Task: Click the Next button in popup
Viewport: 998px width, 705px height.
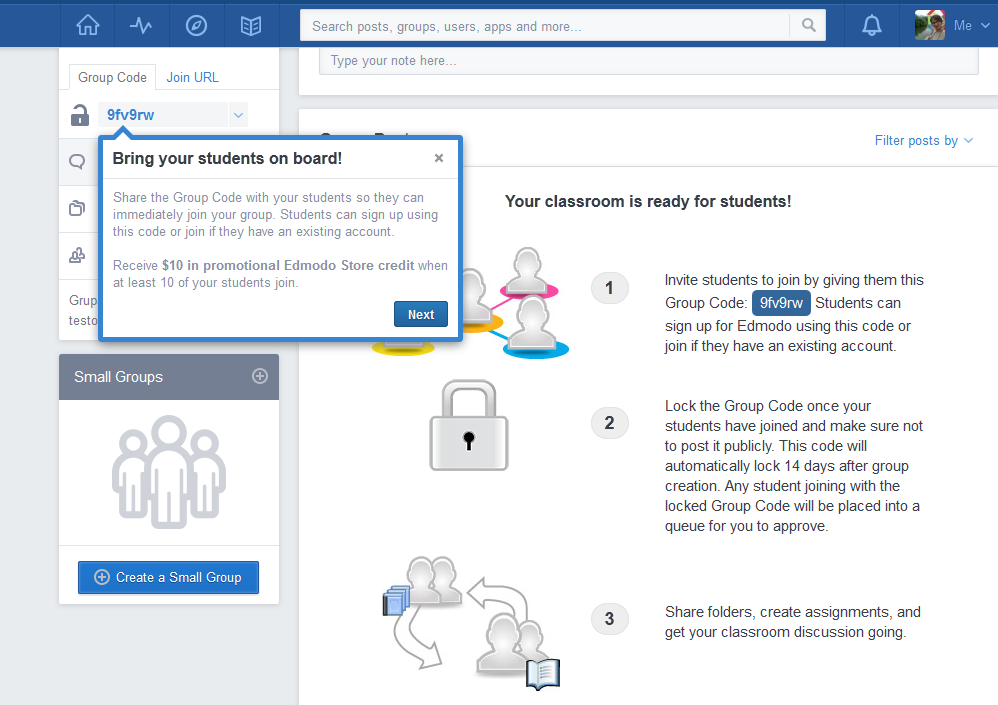Action: 421,314
